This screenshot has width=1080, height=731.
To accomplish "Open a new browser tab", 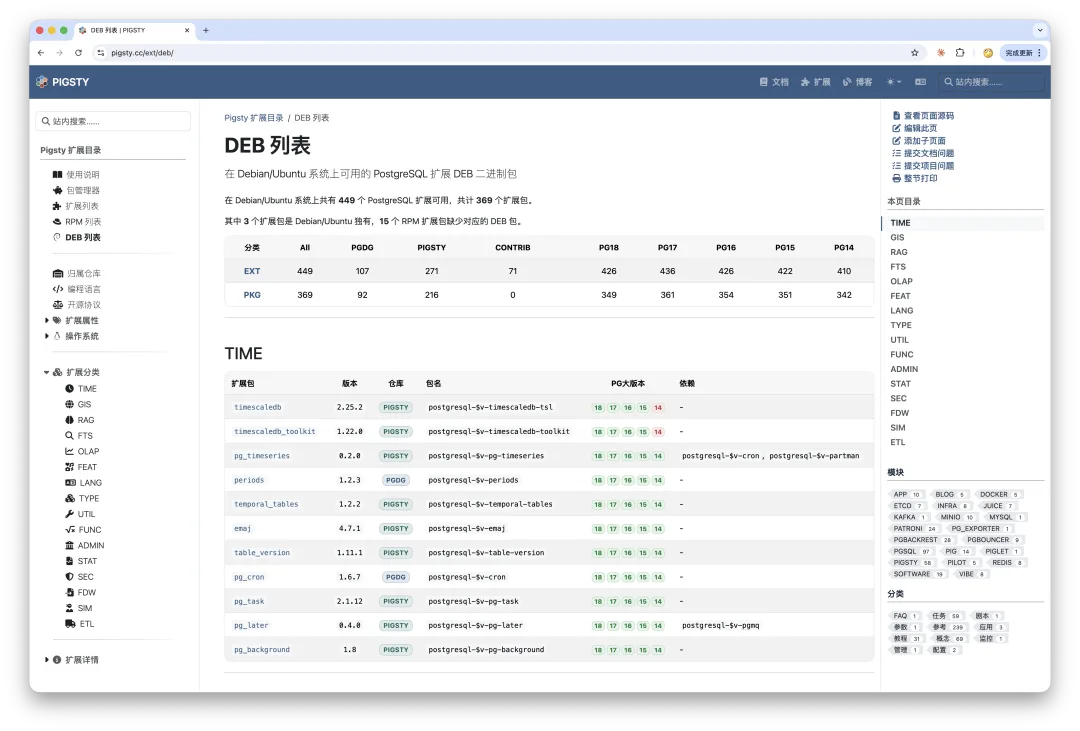I will pos(206,30).
